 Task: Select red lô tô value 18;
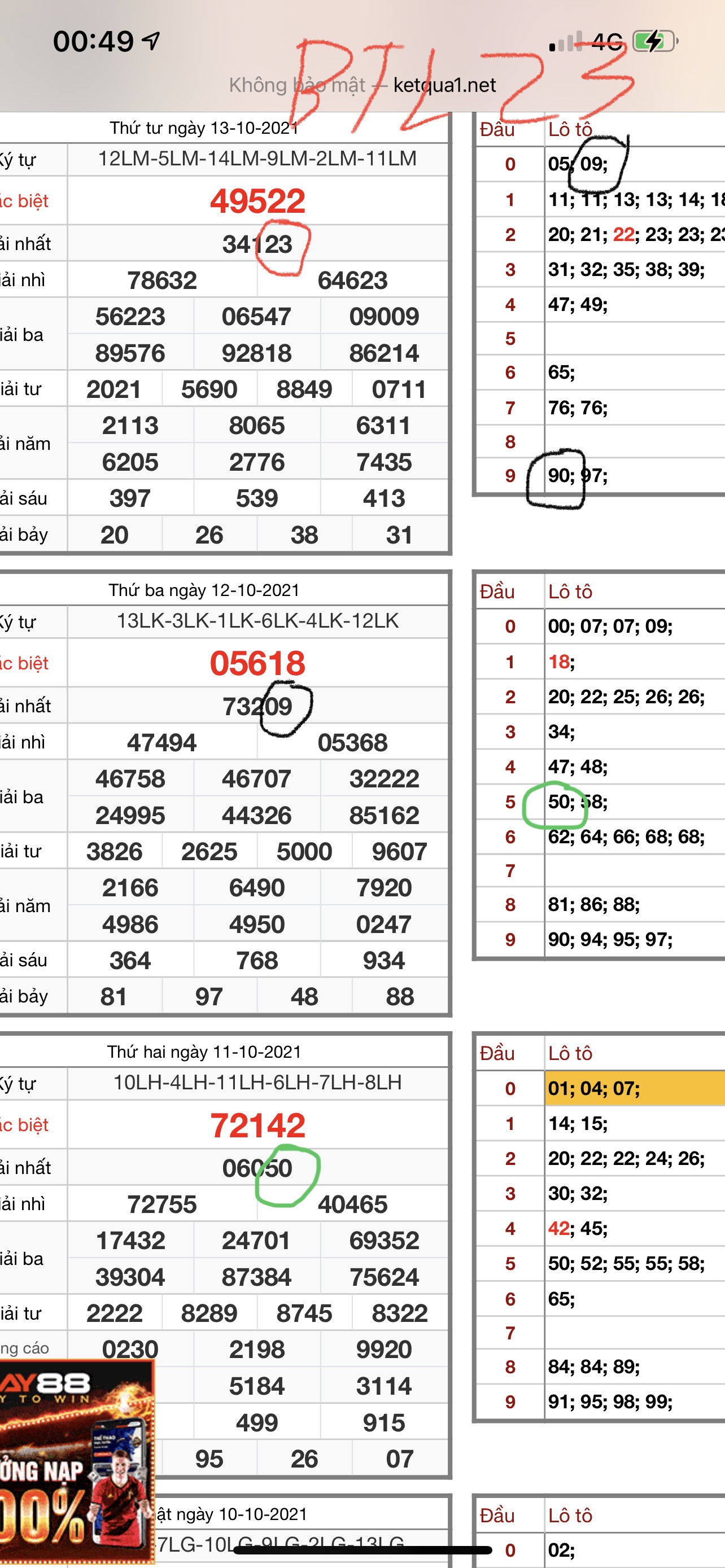pos(561,661)
